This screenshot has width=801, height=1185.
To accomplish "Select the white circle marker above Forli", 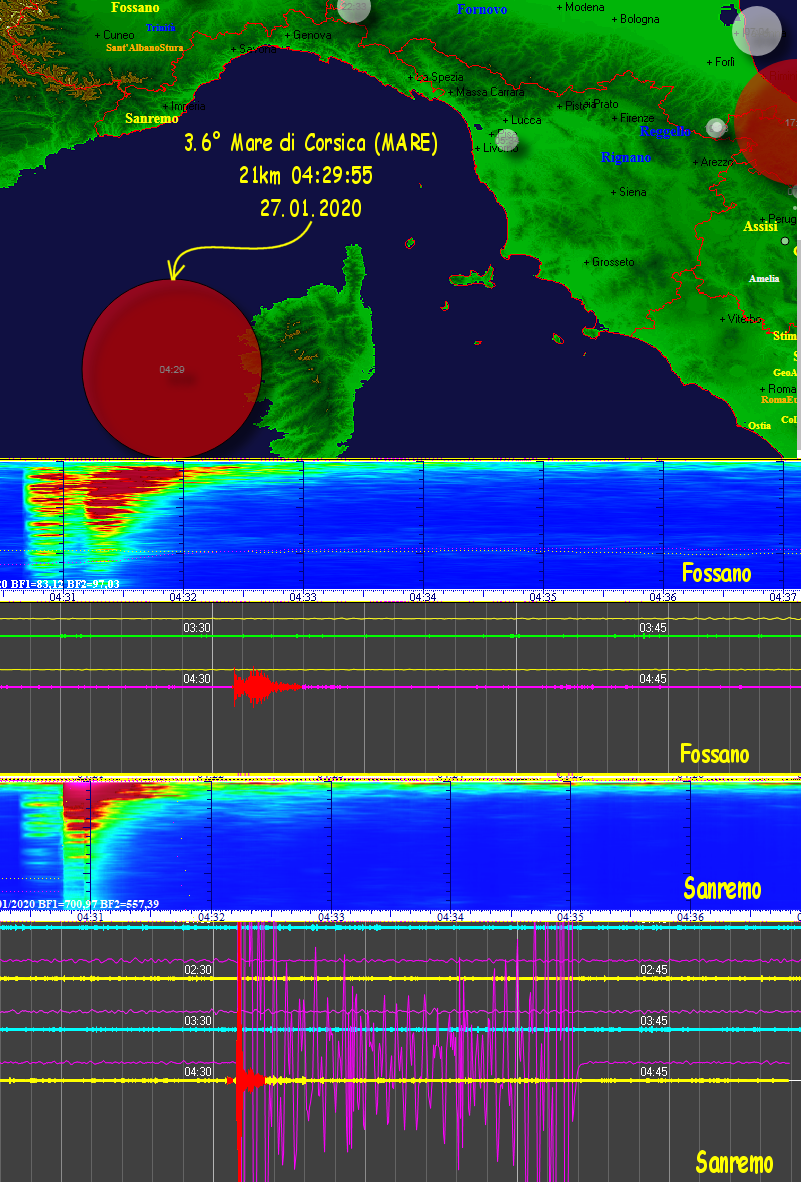I will pos(757,30).
